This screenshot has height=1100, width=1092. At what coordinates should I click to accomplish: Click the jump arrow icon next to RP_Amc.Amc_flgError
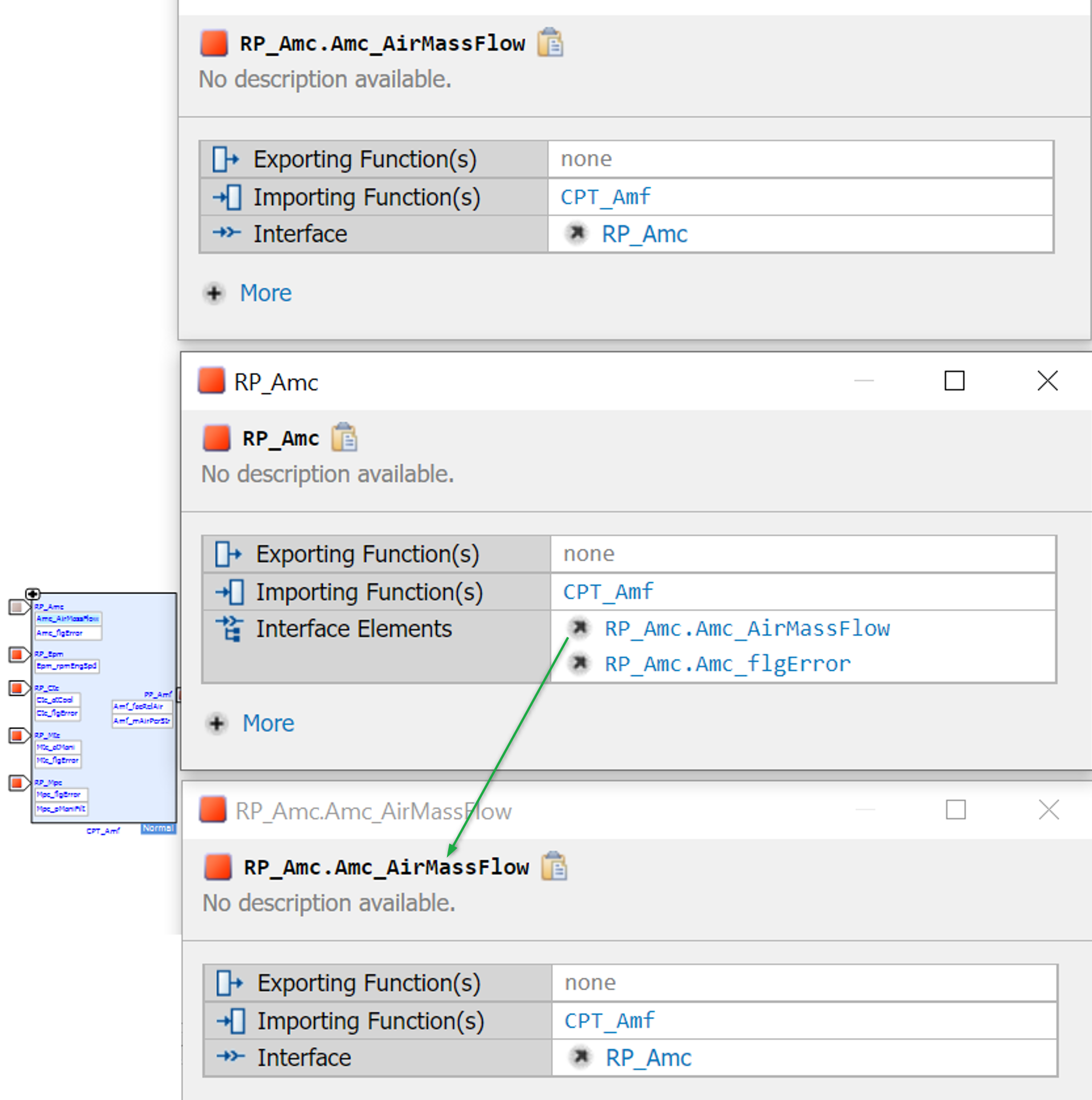pos(579,663)
